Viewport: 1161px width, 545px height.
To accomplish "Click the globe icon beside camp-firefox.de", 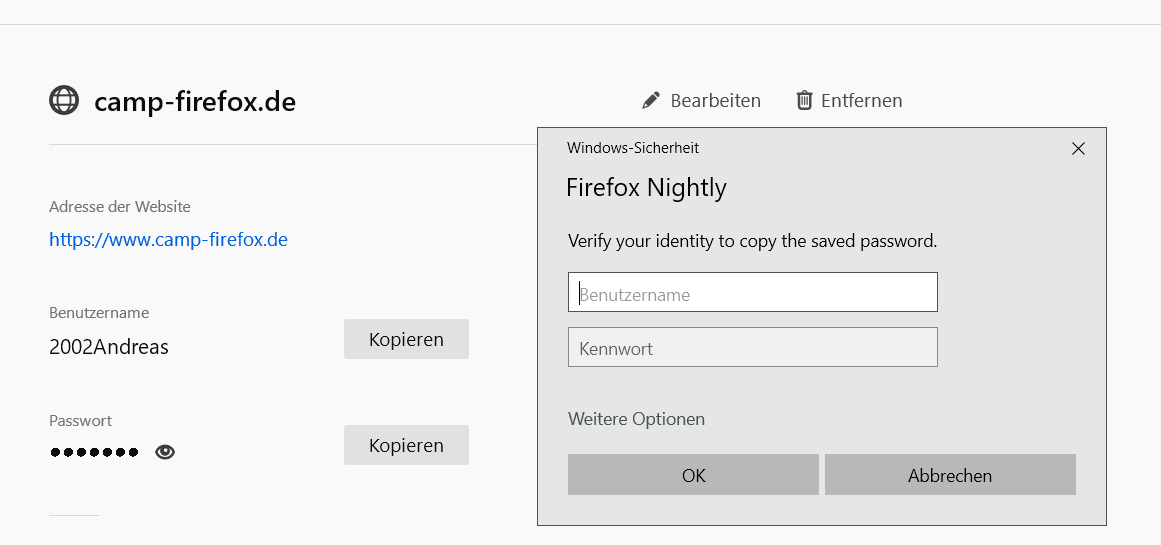I will tap(64, 101).
